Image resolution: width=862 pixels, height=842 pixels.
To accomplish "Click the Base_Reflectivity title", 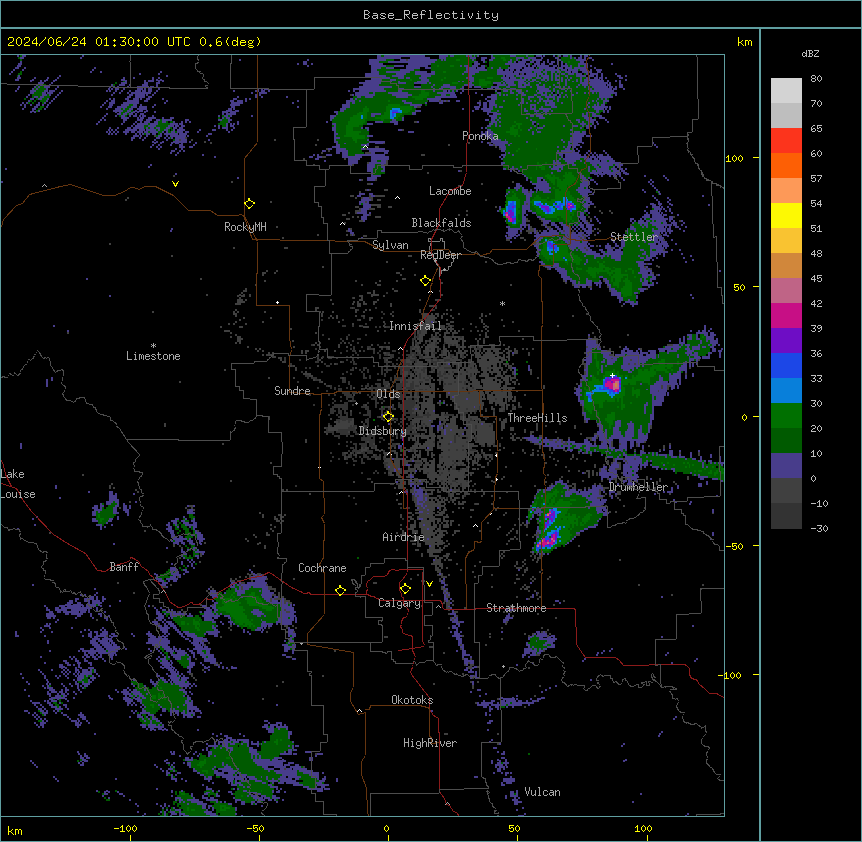I will [431, 15].
